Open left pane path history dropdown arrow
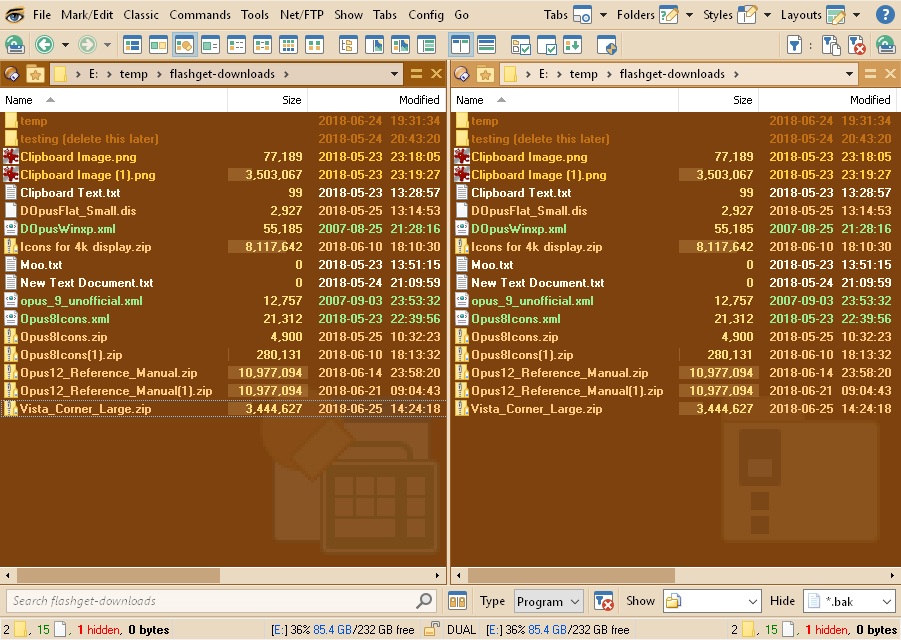Viewport: 901px width, 640px height. 394,74
